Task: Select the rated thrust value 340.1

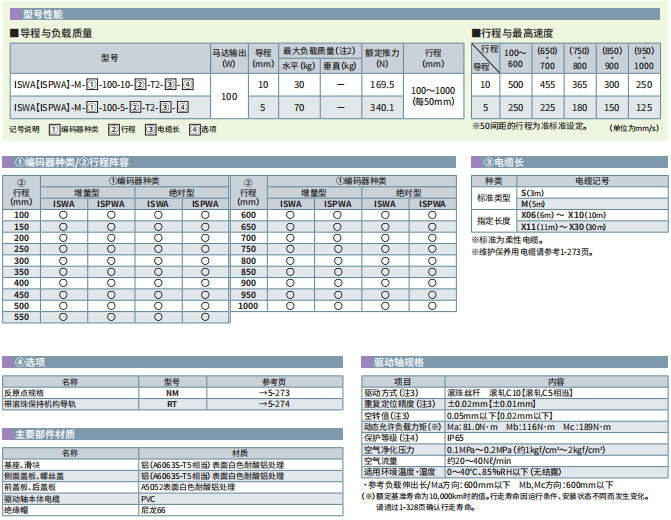Action: tap(382, 107)
